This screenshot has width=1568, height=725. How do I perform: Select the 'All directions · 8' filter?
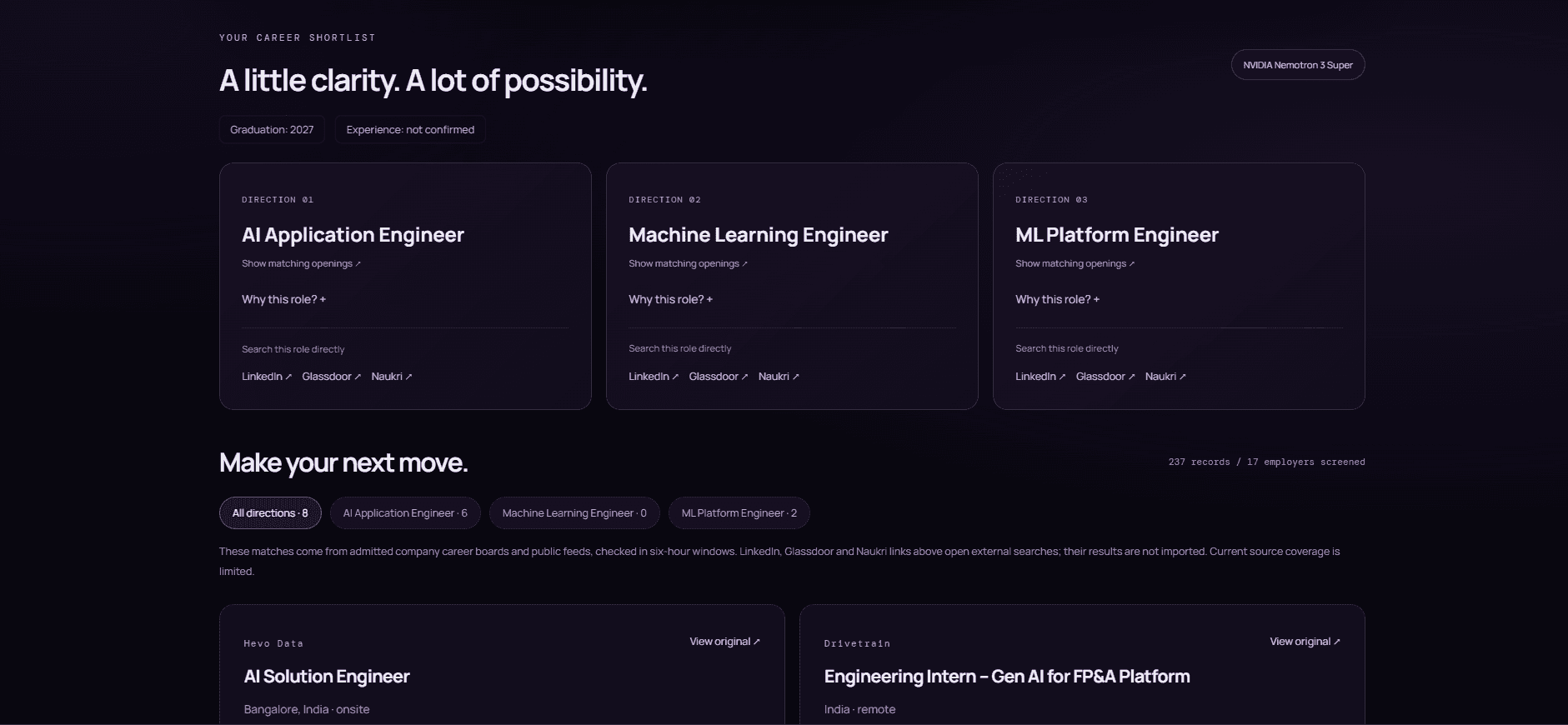tap(270, 513)
